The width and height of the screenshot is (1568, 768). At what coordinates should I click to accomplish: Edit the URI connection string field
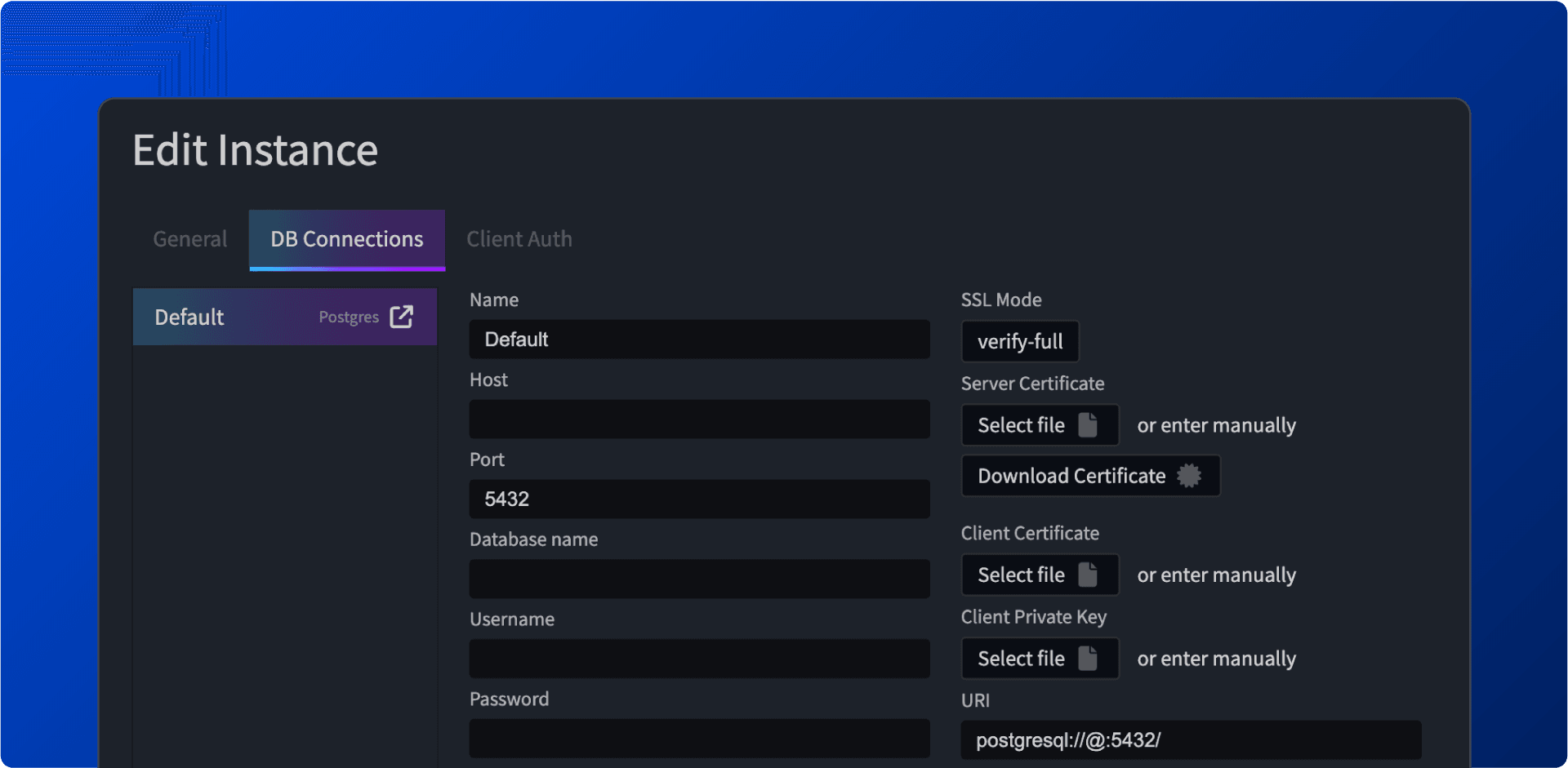click(x=1191, y=740)
